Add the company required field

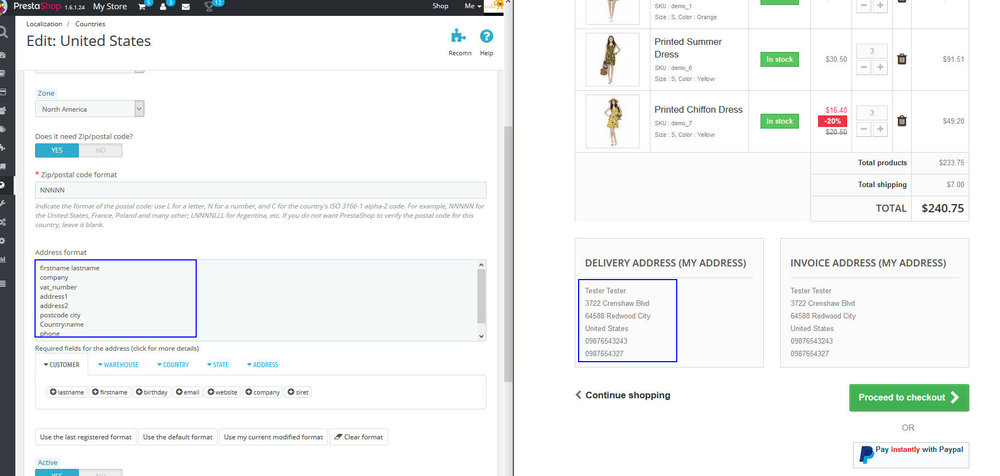(263, 392)
